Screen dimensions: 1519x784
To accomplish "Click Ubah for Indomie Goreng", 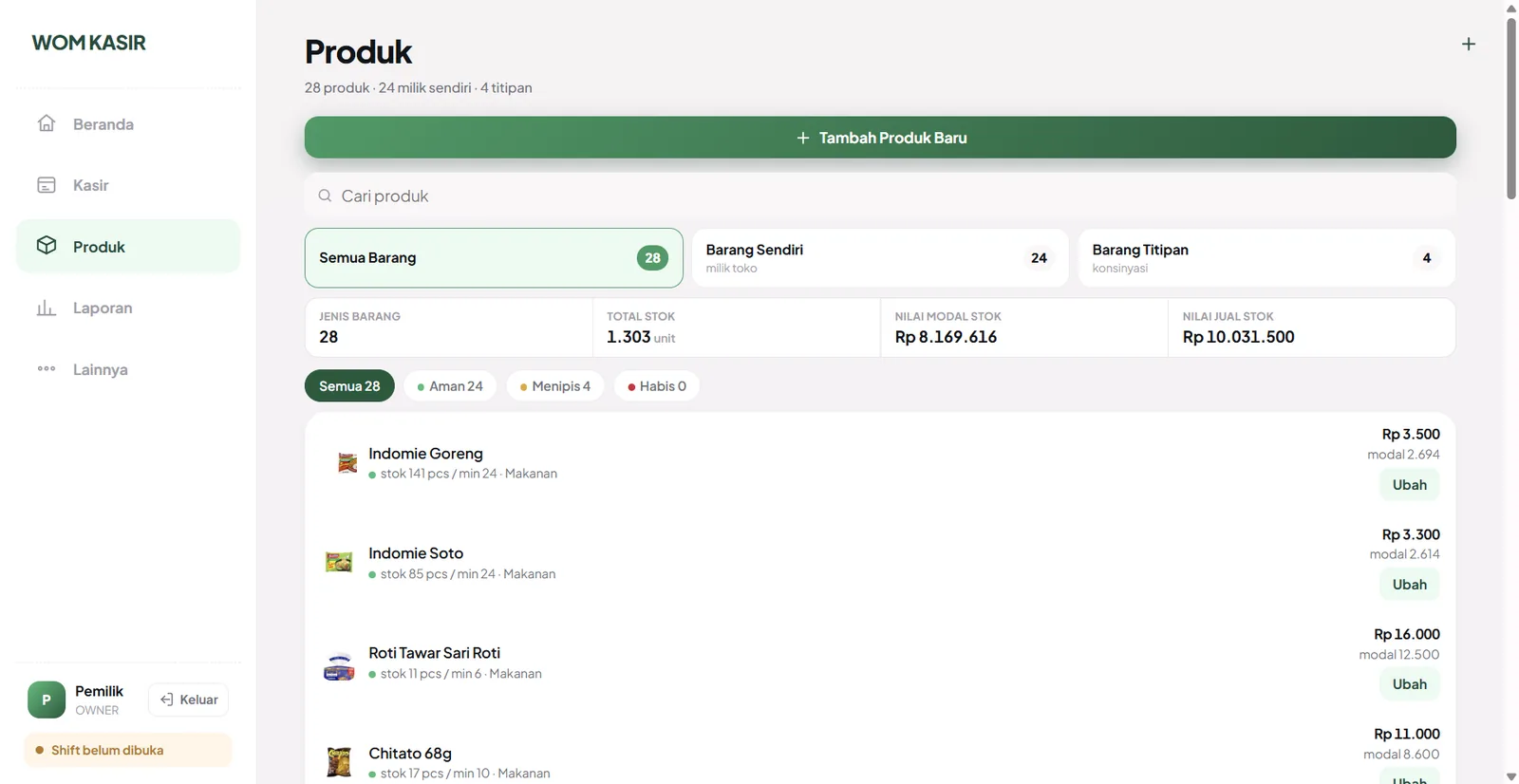I will (x=1409, y=485).
